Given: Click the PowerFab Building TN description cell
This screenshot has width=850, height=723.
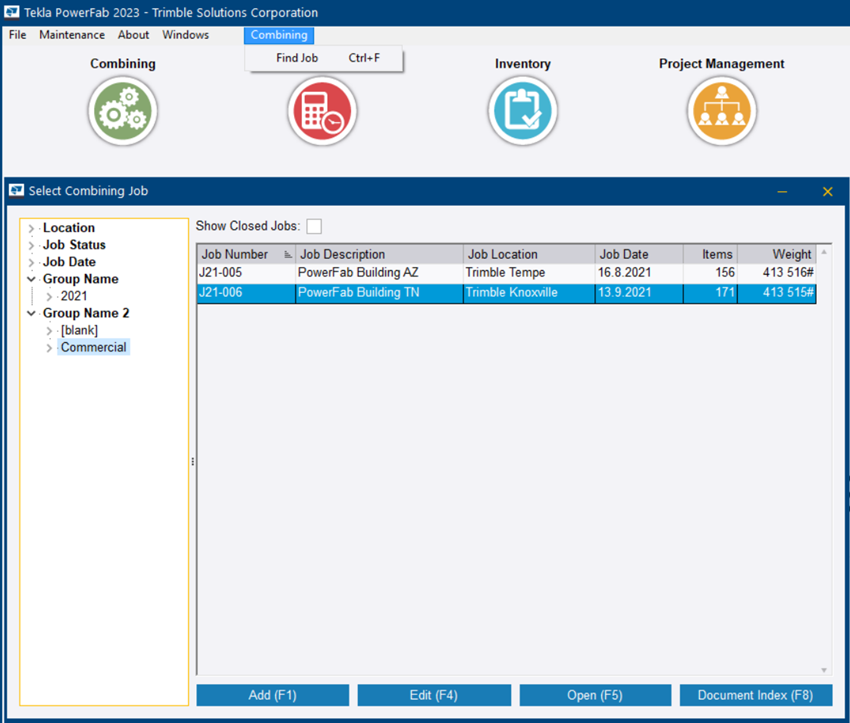Looking at the screenshot, I should 379,293.
